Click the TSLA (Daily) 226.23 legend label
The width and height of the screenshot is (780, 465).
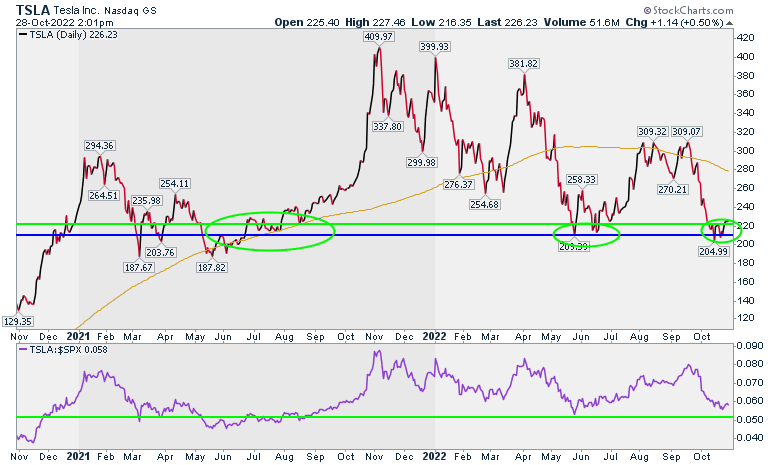[73, 35]
